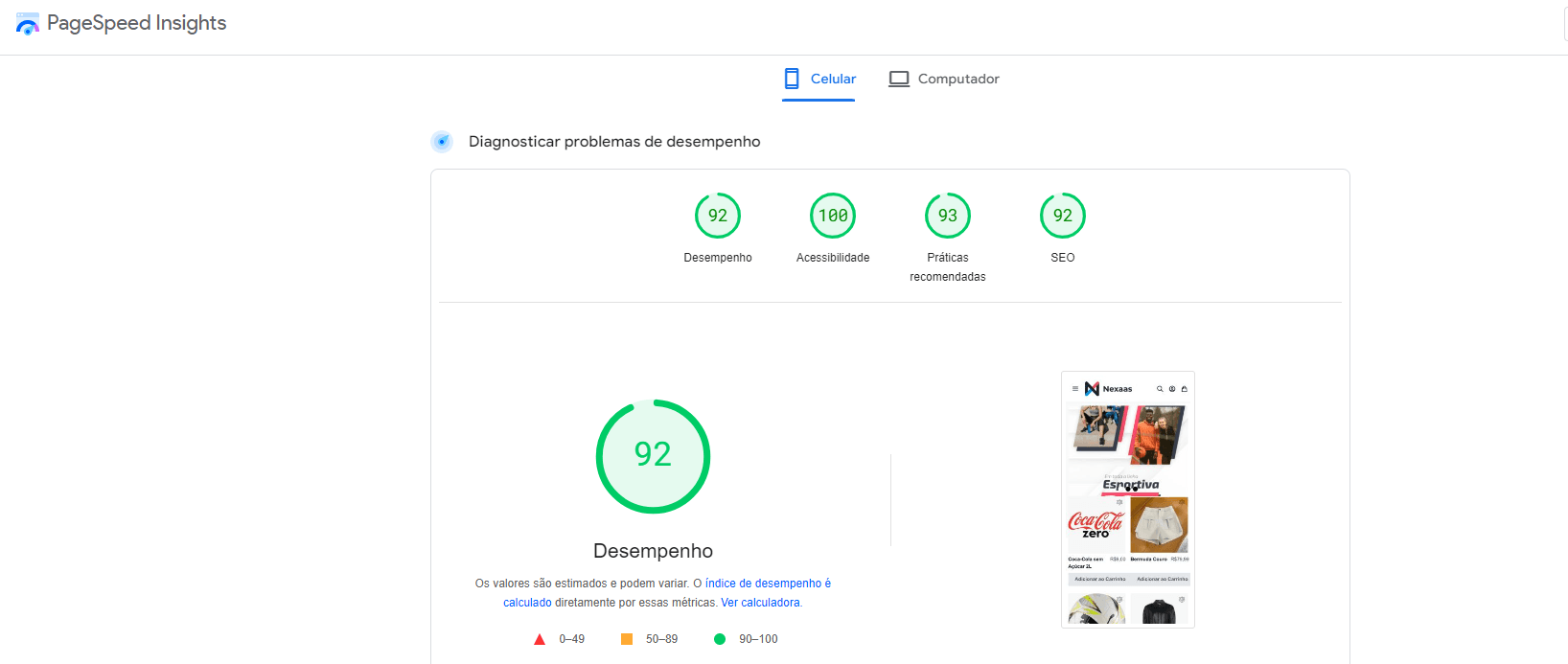Image resolution: width=1568 pixels, height=664 pixels.
Task: Open the PageSpeed Insights title link
Action: 136,23
